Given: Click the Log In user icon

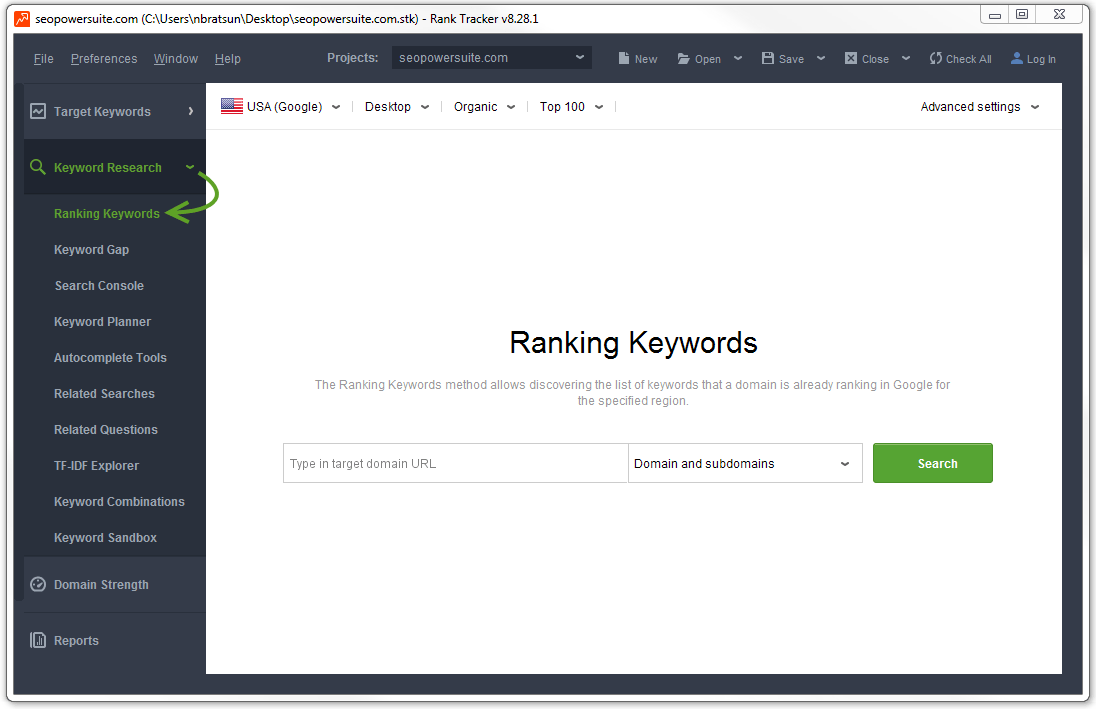Looking at the screenshot, I should click(x=1017, y=58).
